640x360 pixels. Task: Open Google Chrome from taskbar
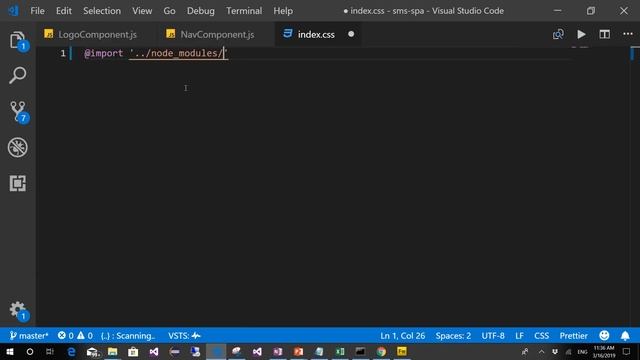pos(381,351)
